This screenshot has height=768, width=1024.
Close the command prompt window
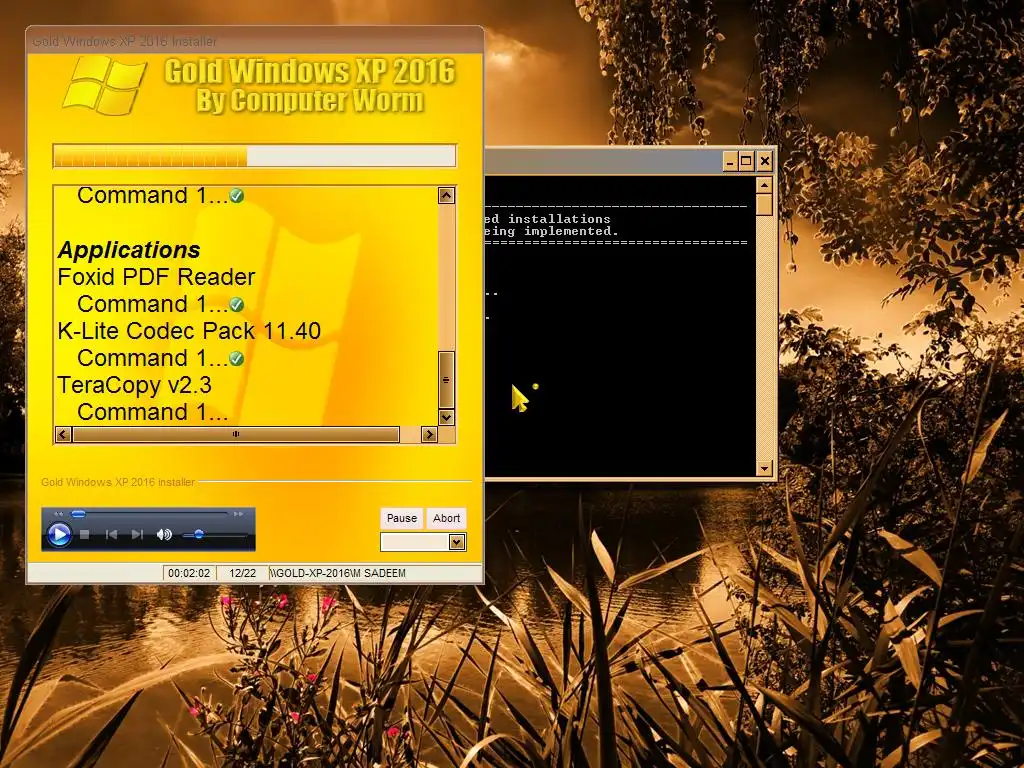click(765, 161)
